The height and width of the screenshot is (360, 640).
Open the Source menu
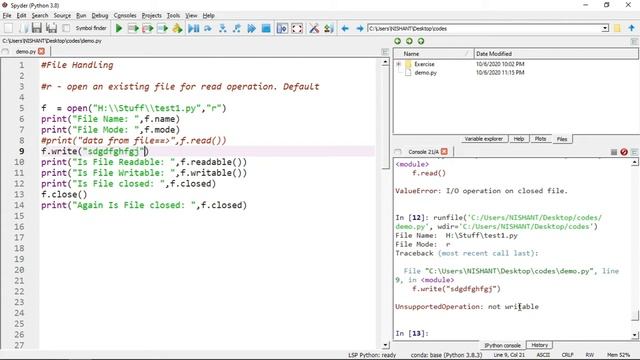[62, 16]
